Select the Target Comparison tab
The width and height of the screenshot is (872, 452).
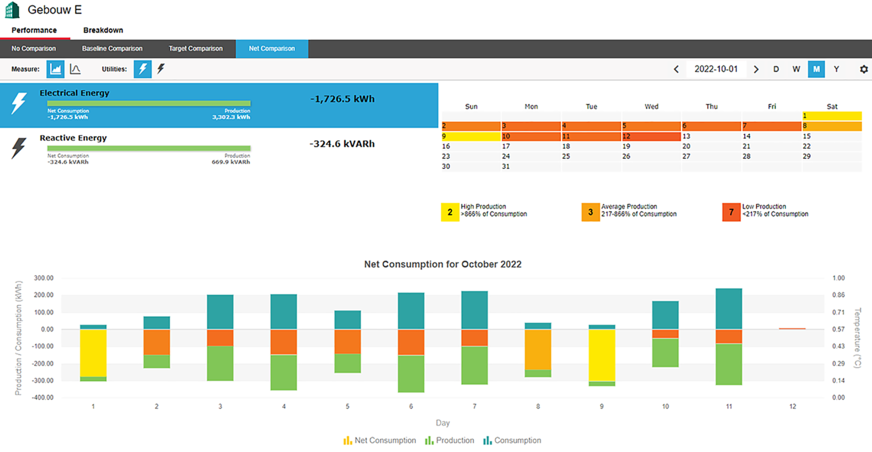[x=195, y=48]
